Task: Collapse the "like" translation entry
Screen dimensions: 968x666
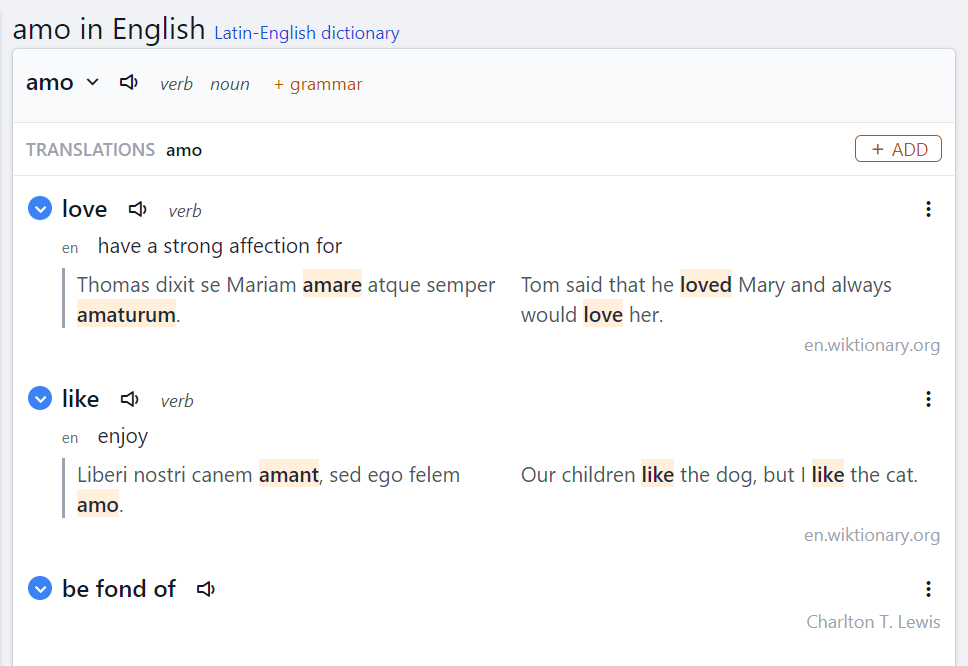Action: 39,398
